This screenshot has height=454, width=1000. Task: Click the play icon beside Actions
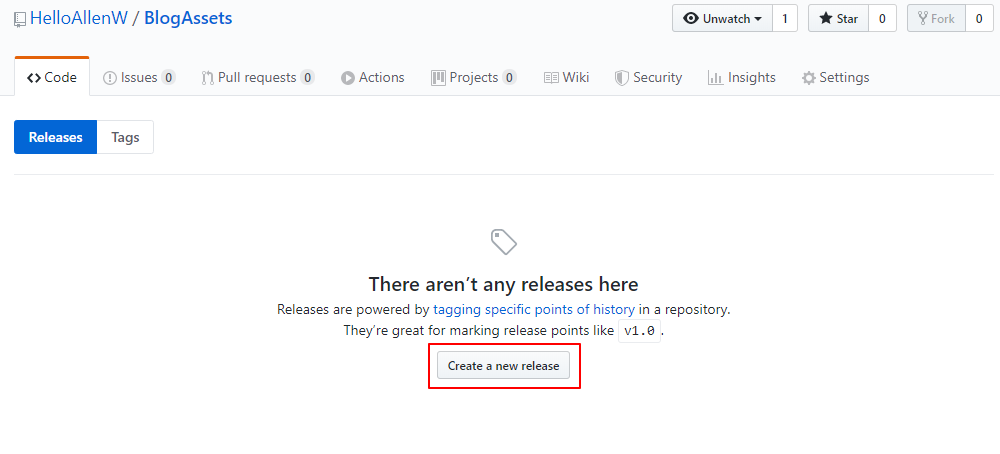click(348, 78)
